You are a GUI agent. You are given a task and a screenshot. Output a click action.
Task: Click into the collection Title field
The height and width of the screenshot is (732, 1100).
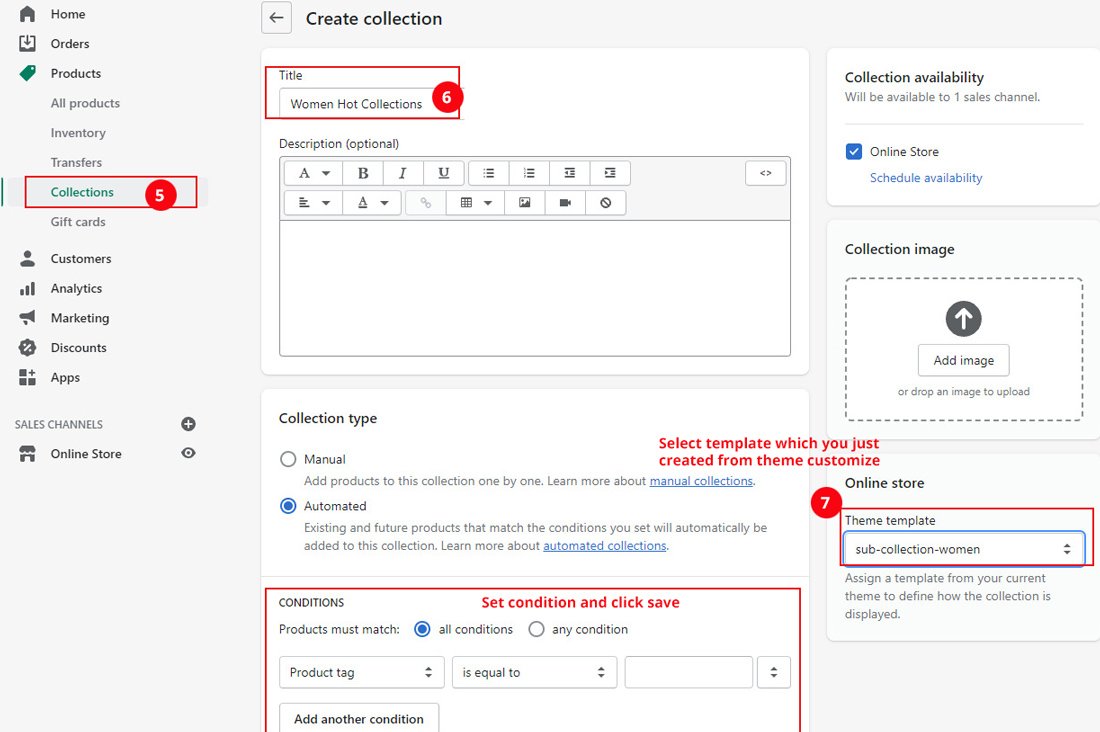(356, 104)
